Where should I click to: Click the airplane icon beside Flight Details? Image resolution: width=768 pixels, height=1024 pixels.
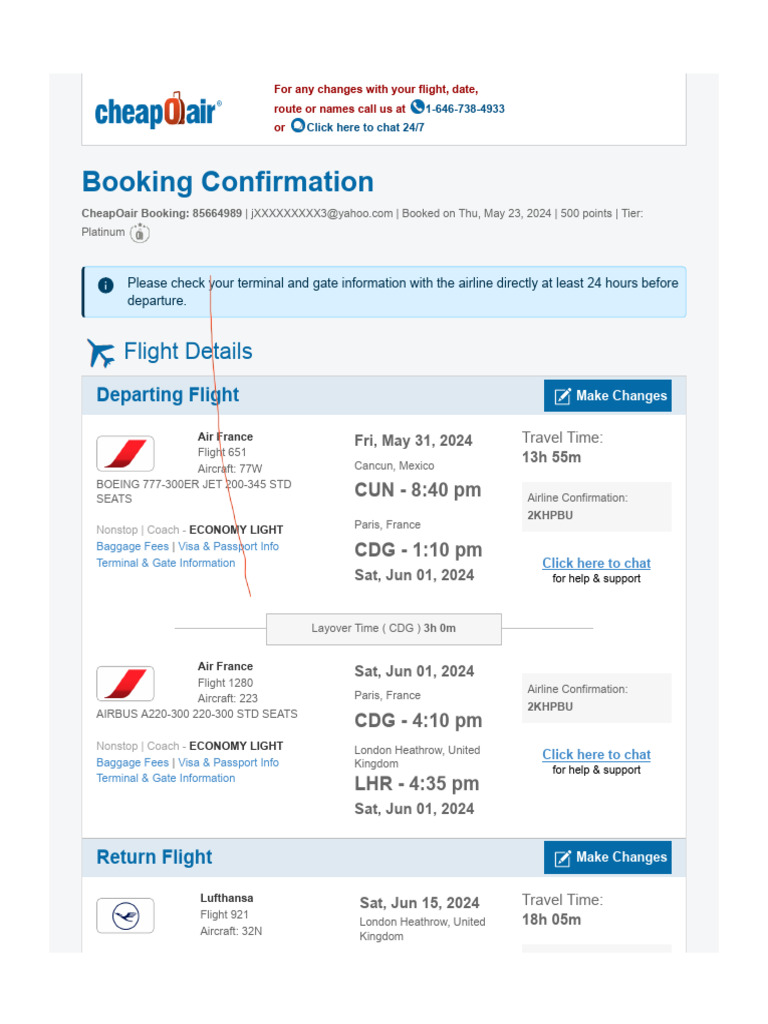pyautogui.click(x=101, y=353)
